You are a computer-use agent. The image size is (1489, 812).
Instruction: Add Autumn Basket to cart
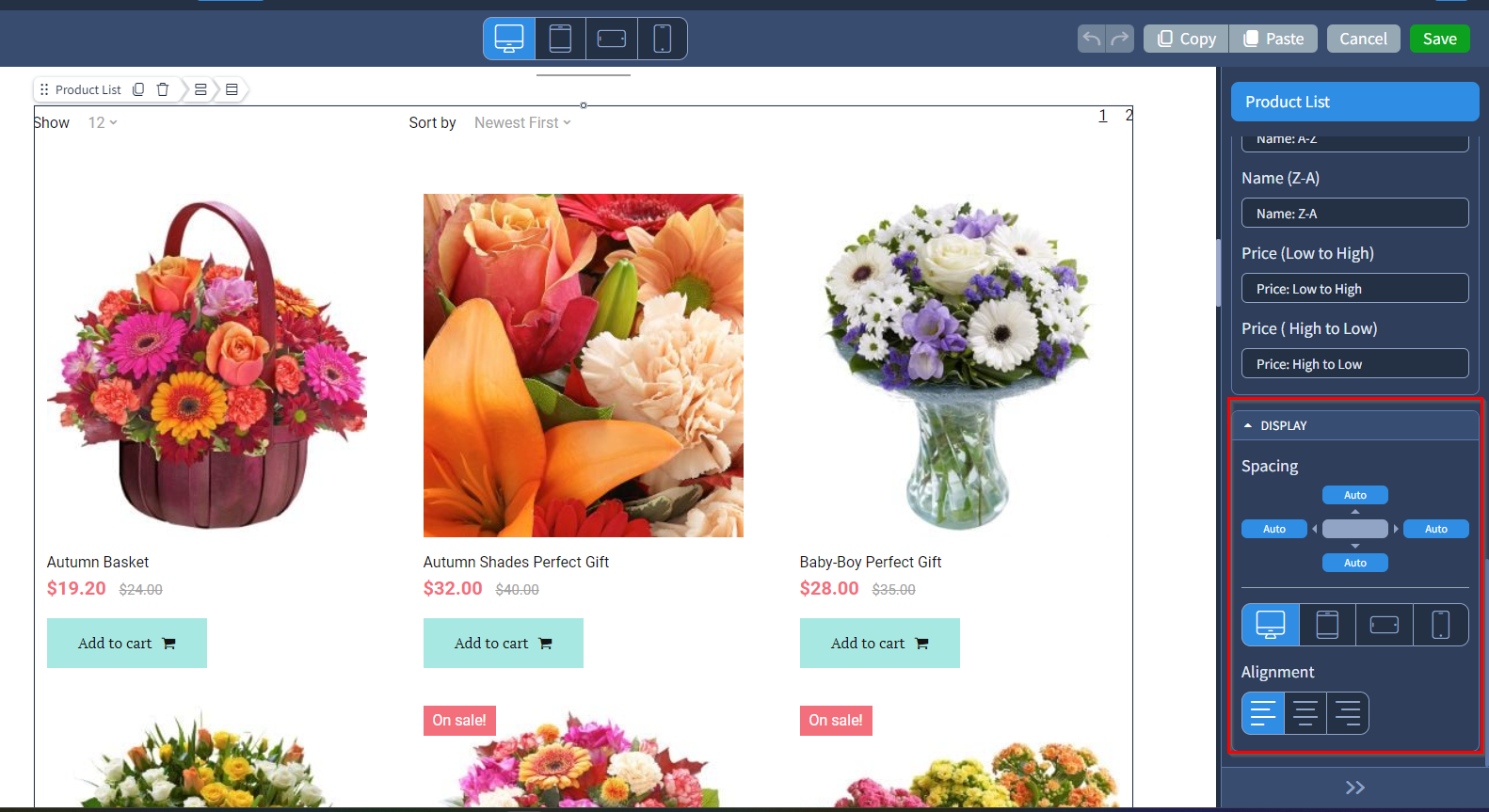(127, 643)
